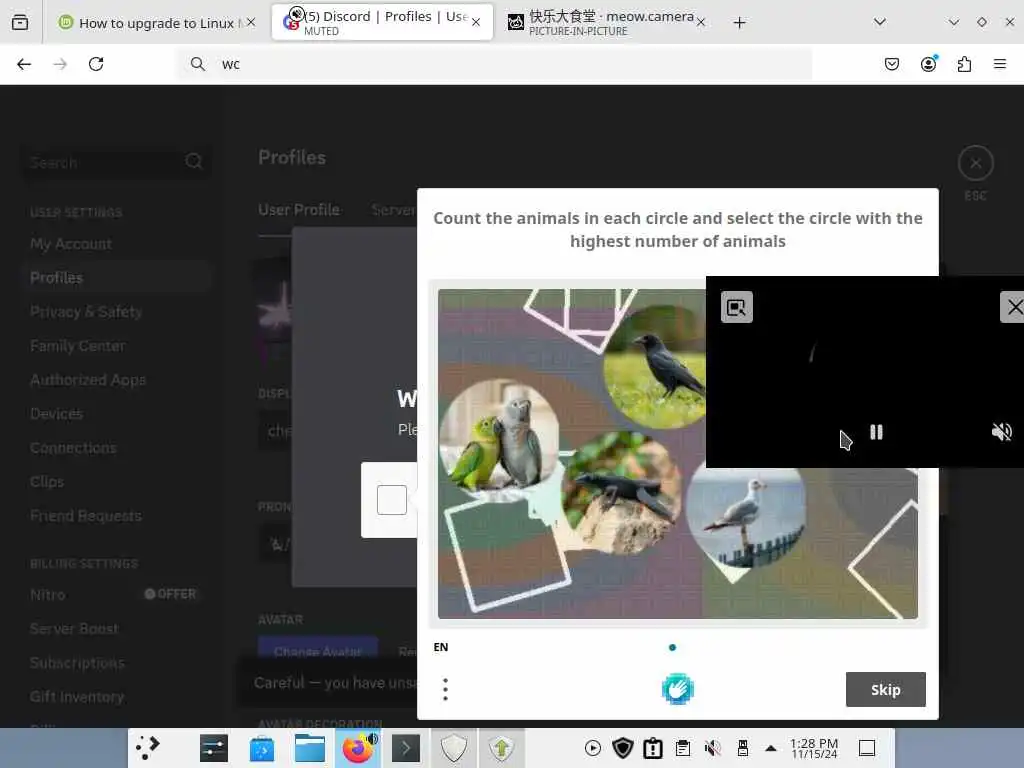Click the forward navigation arrow
The image size is (1024, 768).
(x=60, y=64)
